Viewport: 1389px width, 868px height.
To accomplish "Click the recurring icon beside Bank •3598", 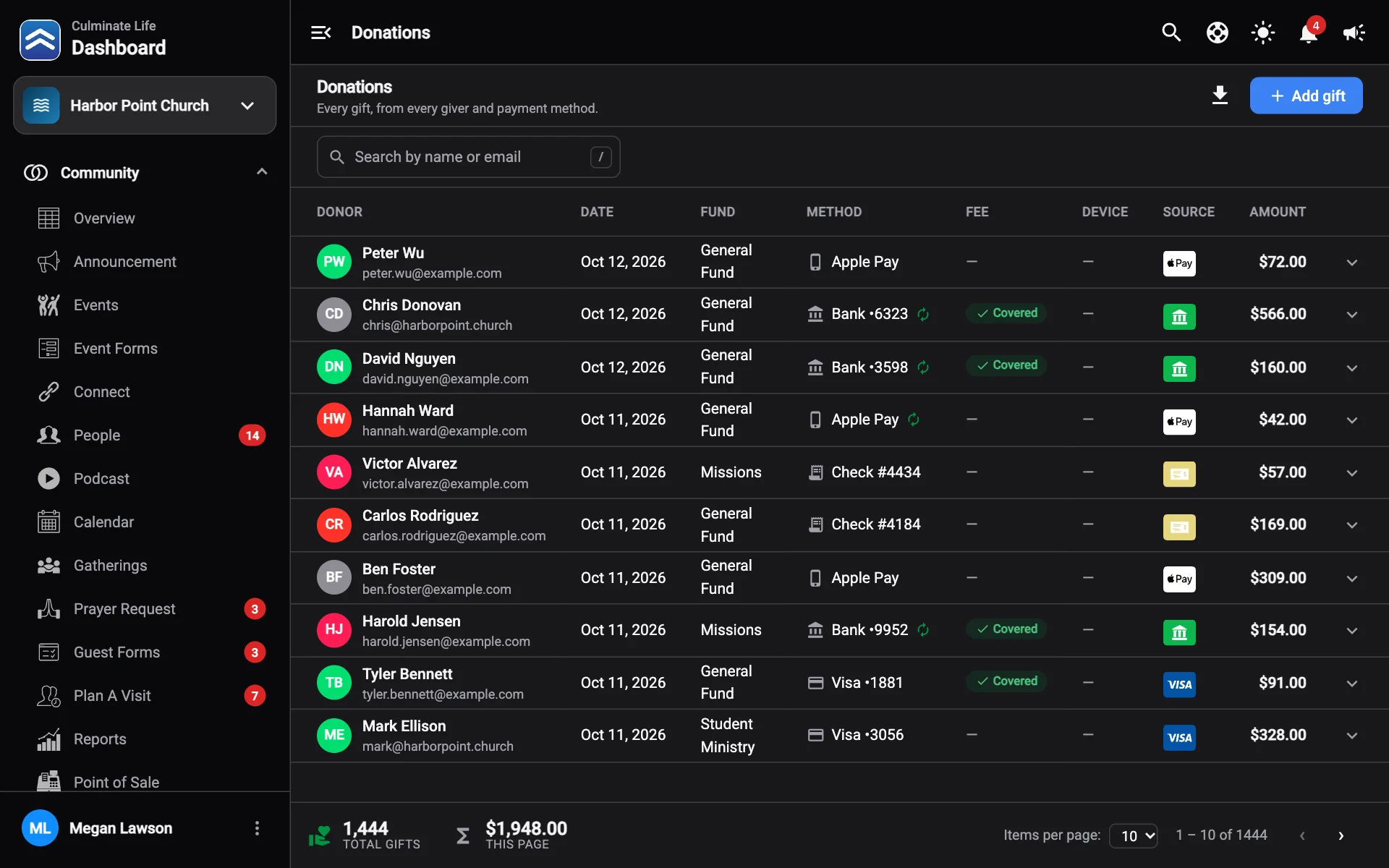I will pos(923,367).
